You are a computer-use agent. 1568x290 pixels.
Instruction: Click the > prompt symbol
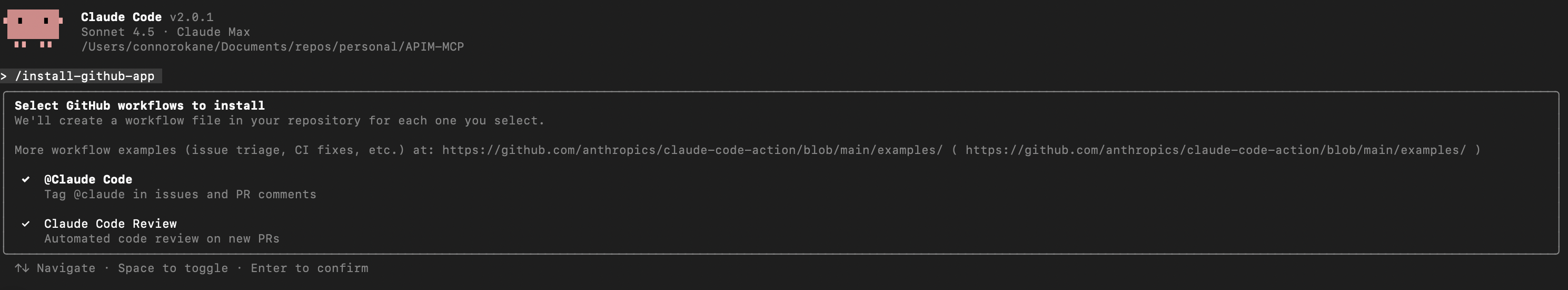point(4,76)
